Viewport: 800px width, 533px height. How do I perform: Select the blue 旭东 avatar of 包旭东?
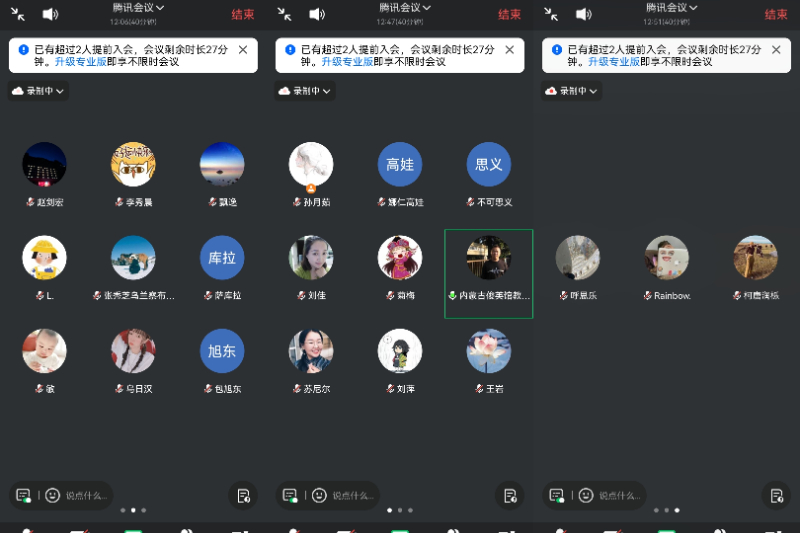[x=222, y=351]
